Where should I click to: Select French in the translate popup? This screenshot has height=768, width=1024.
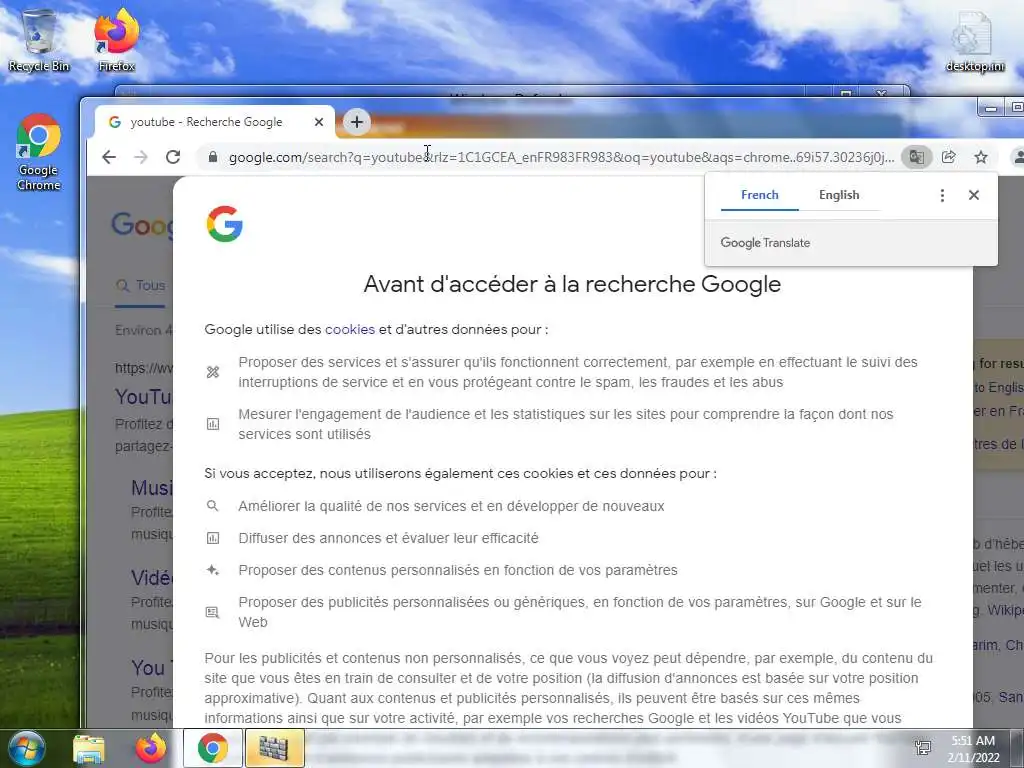(760, 195)
